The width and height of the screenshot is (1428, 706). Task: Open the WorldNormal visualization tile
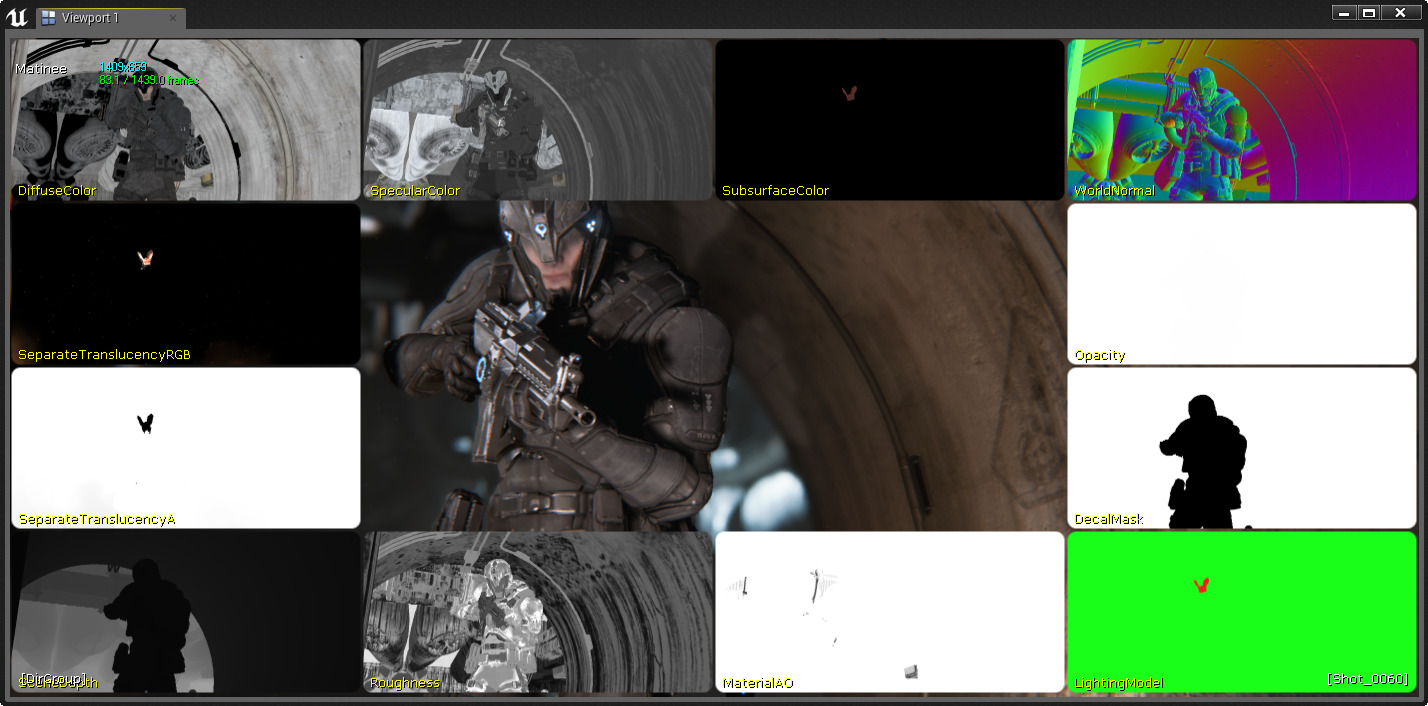1243,120
